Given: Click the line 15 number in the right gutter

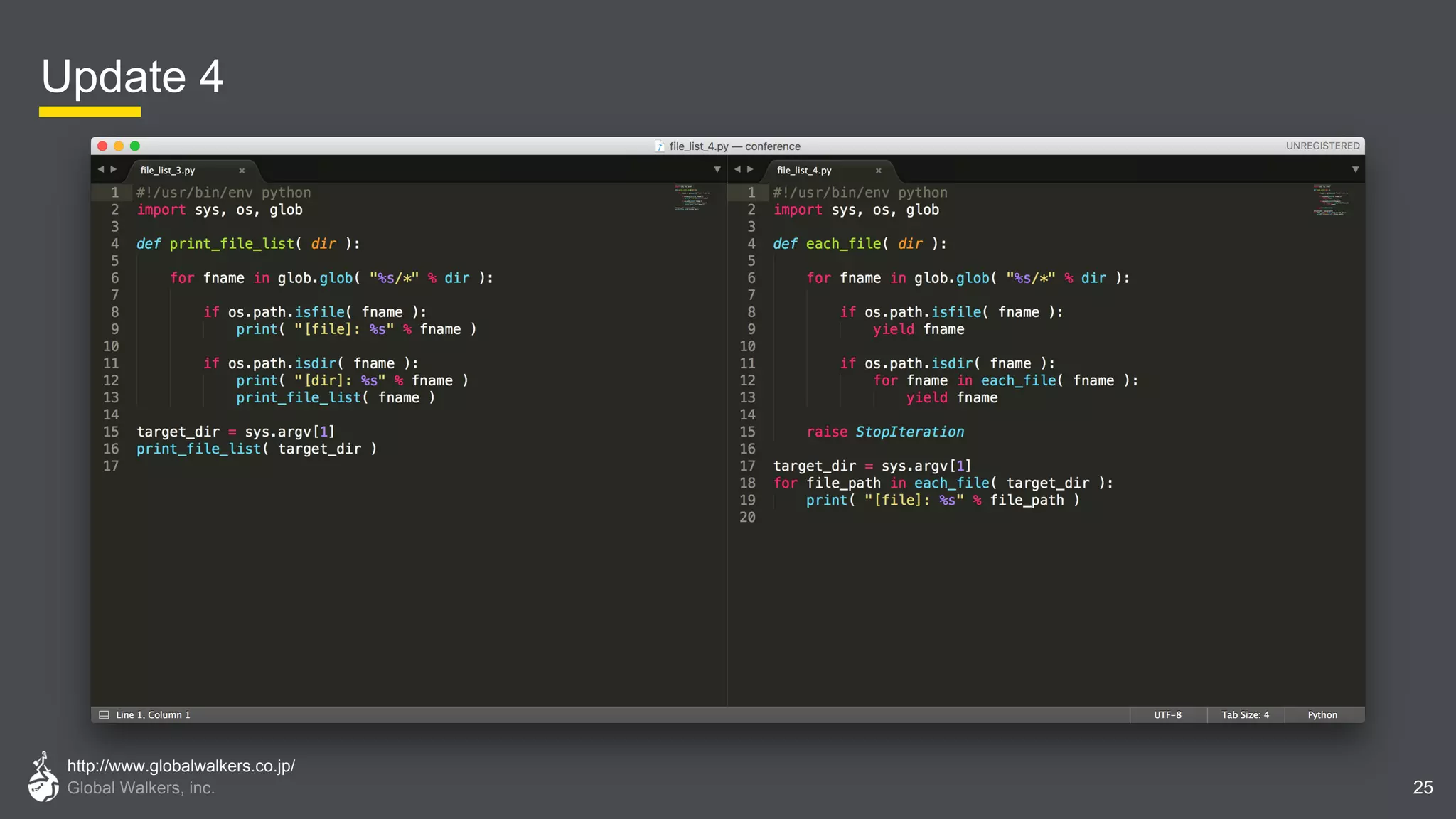Looking at the screenshot, I should tap(747, 432).
